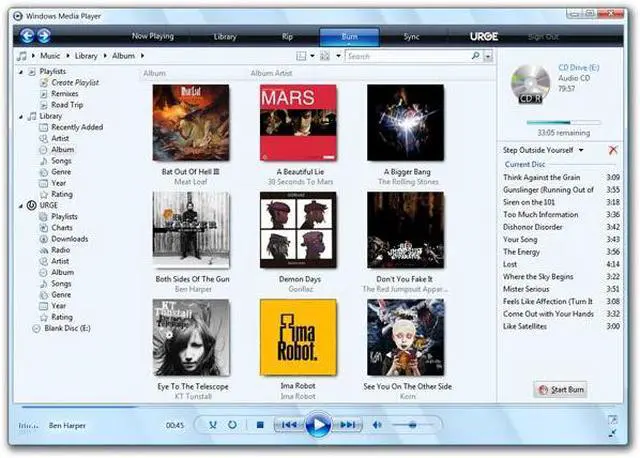This screenshot has width=640, height=458.
Task: Mute the player volume
Action: click(x=378, y=425)
